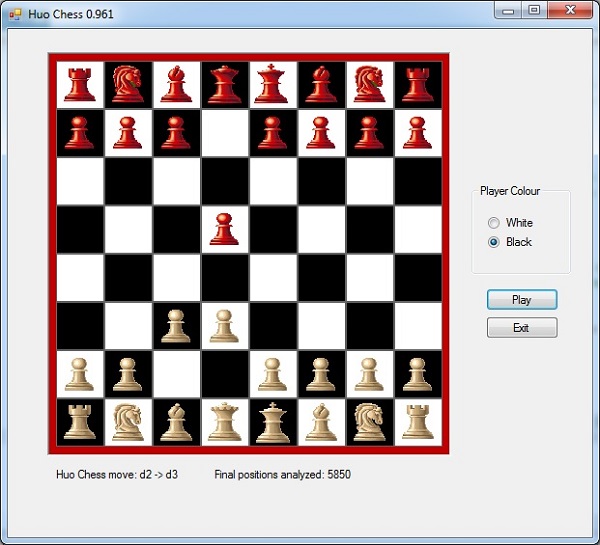600x545 pixels.
Task: Select the red knight on b8
Action: click(128, 84)
